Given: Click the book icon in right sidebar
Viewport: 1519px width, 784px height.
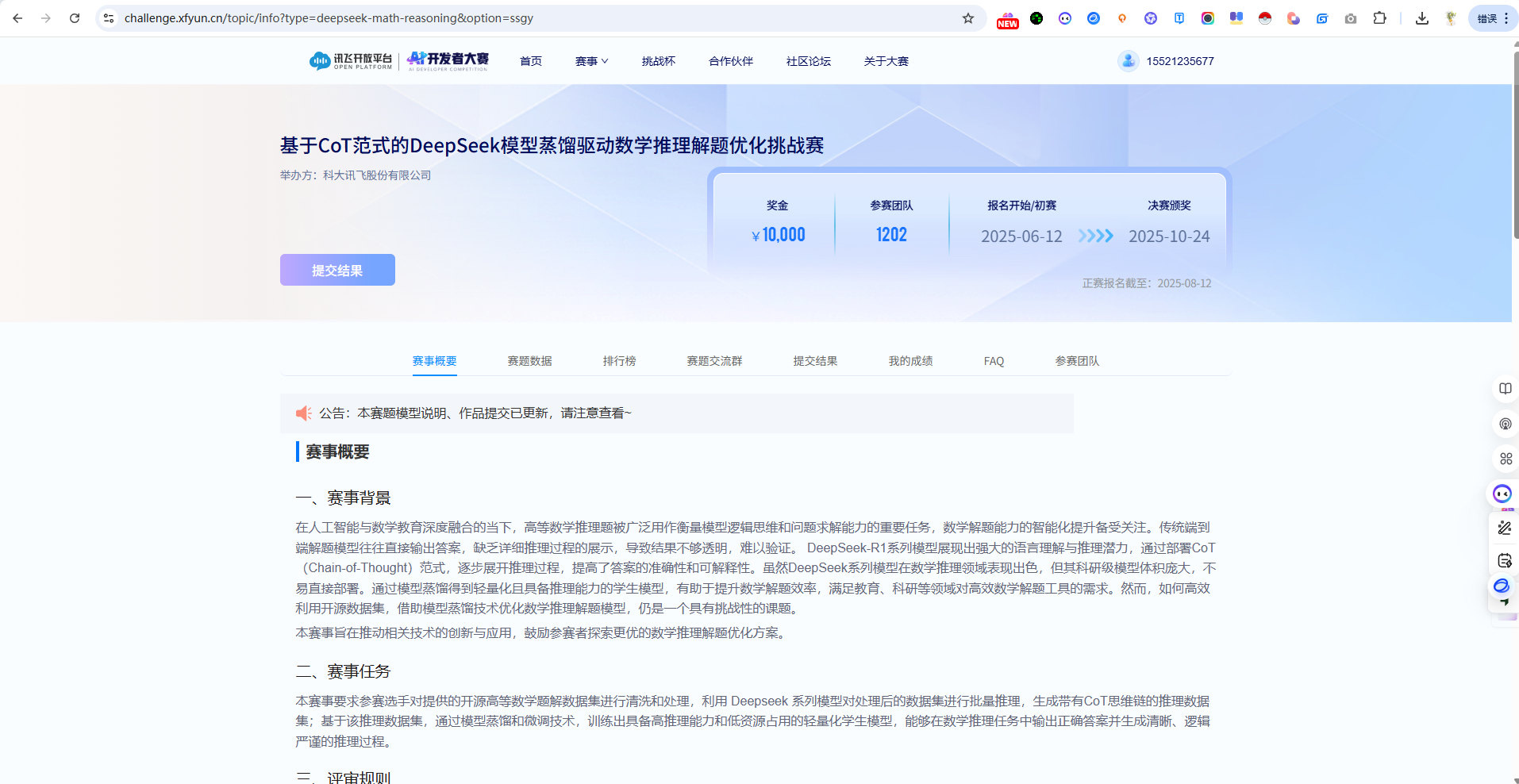Looking at the screenshot, I should [x=1506, y=389].
